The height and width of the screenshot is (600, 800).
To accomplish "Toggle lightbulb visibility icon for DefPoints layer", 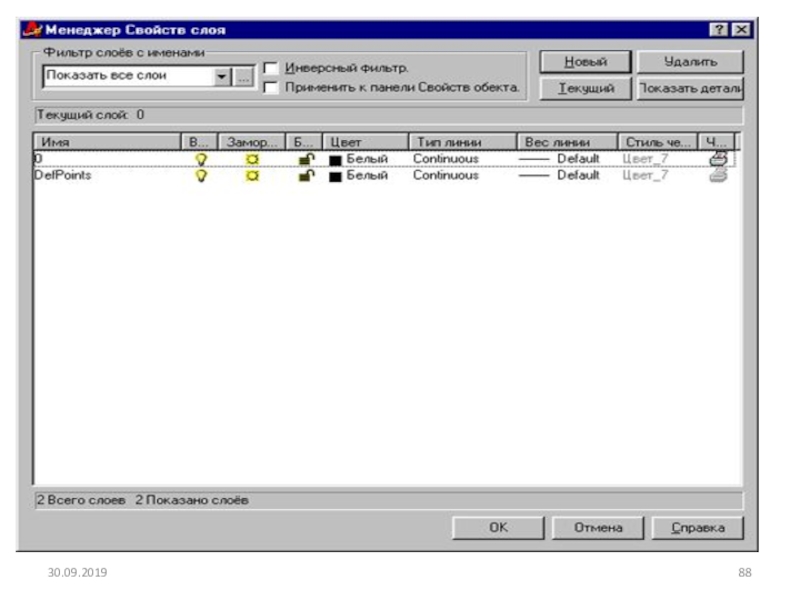I will [201, 175].
